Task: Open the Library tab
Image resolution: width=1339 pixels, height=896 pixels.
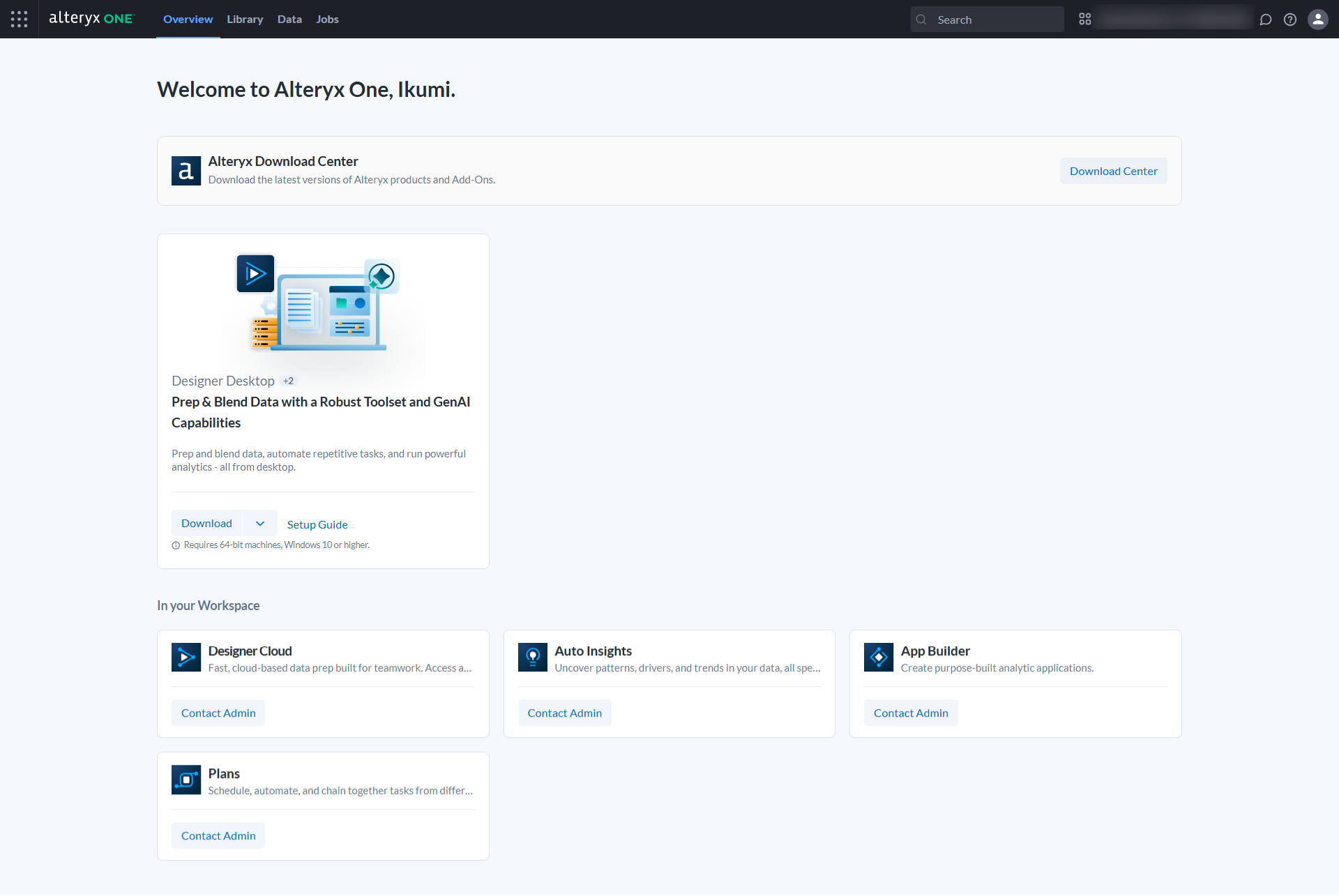Action: point(245,20)
